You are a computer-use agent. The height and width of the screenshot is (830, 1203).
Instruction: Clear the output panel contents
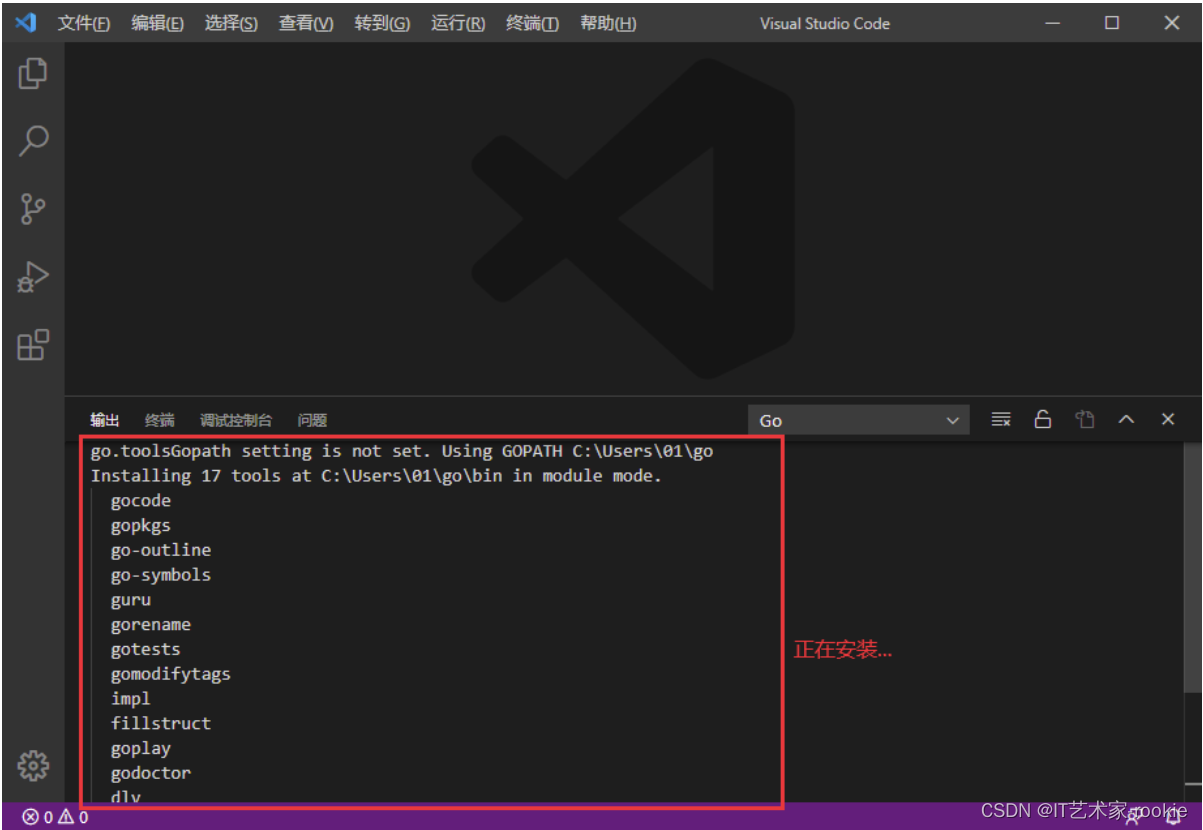(x=1001, y=420)
